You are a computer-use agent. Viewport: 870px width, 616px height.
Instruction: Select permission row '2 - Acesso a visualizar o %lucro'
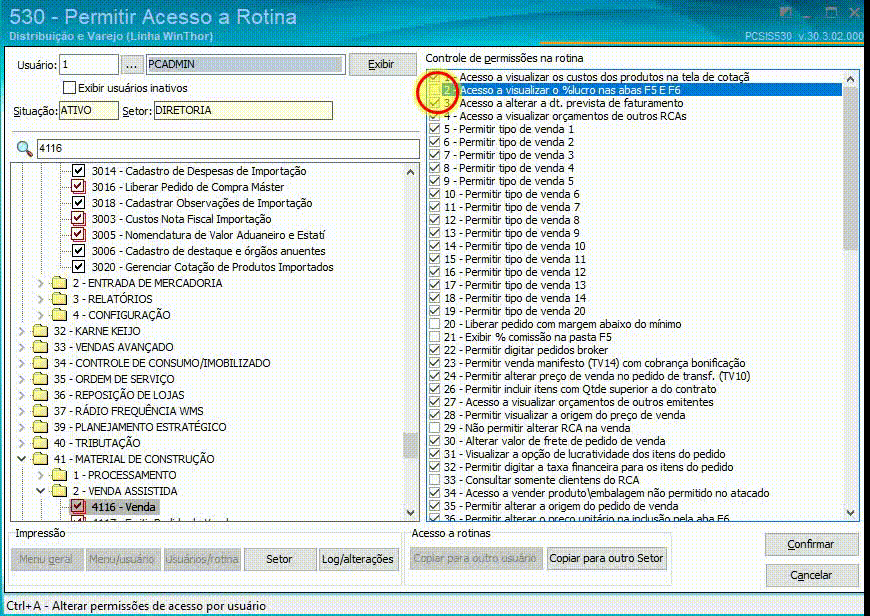[x=635, y=90]
